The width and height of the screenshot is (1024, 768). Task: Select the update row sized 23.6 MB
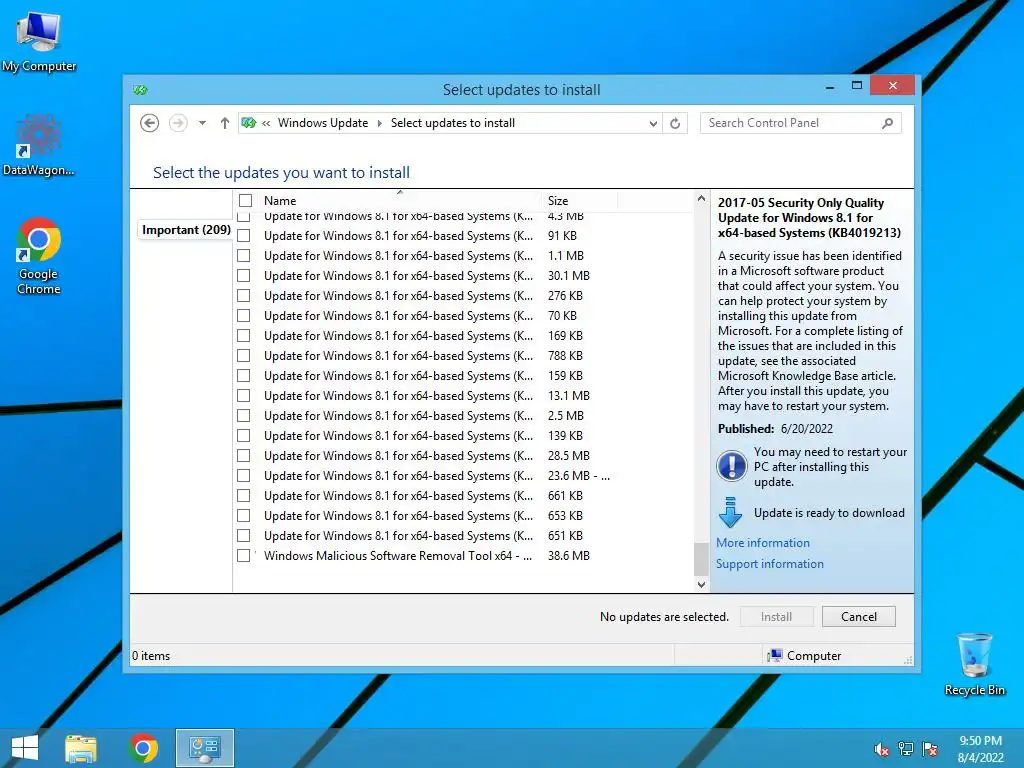463,476
